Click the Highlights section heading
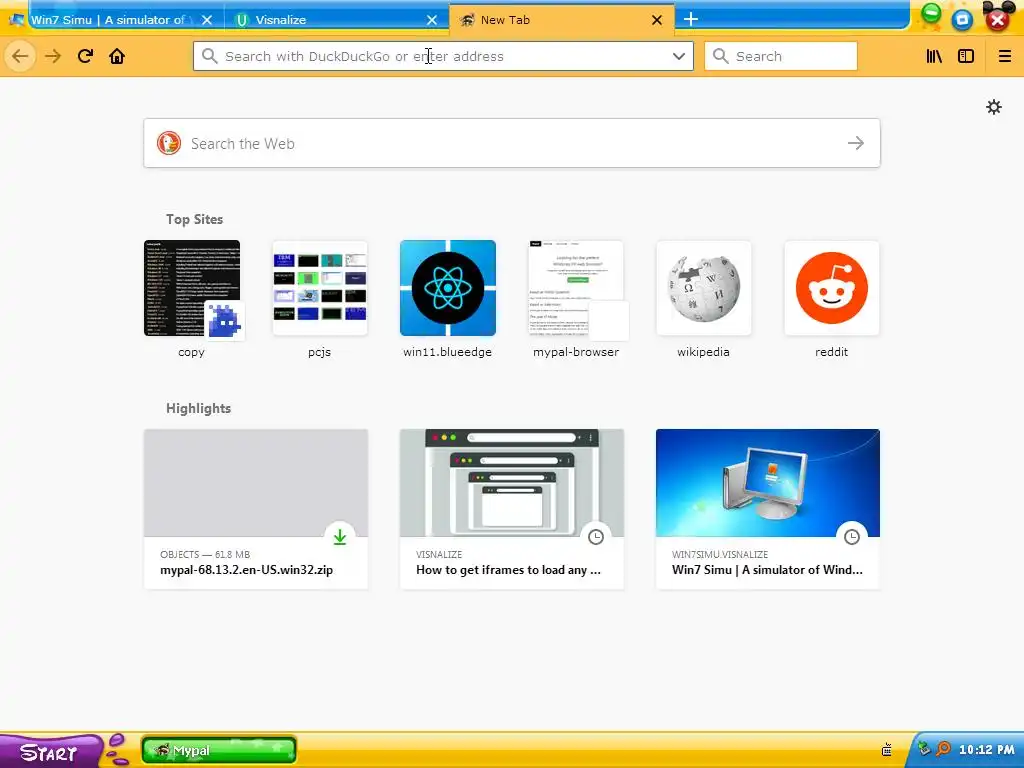The width and height of the screenshot is (1024, 768). tap(199, 408)
